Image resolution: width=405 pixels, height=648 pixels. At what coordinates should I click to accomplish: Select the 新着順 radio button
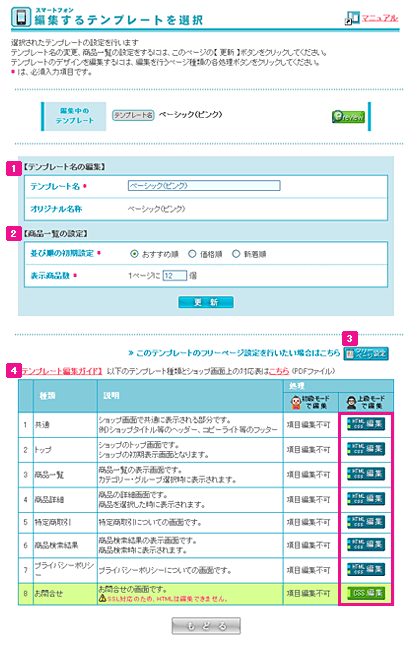[236, 254]
